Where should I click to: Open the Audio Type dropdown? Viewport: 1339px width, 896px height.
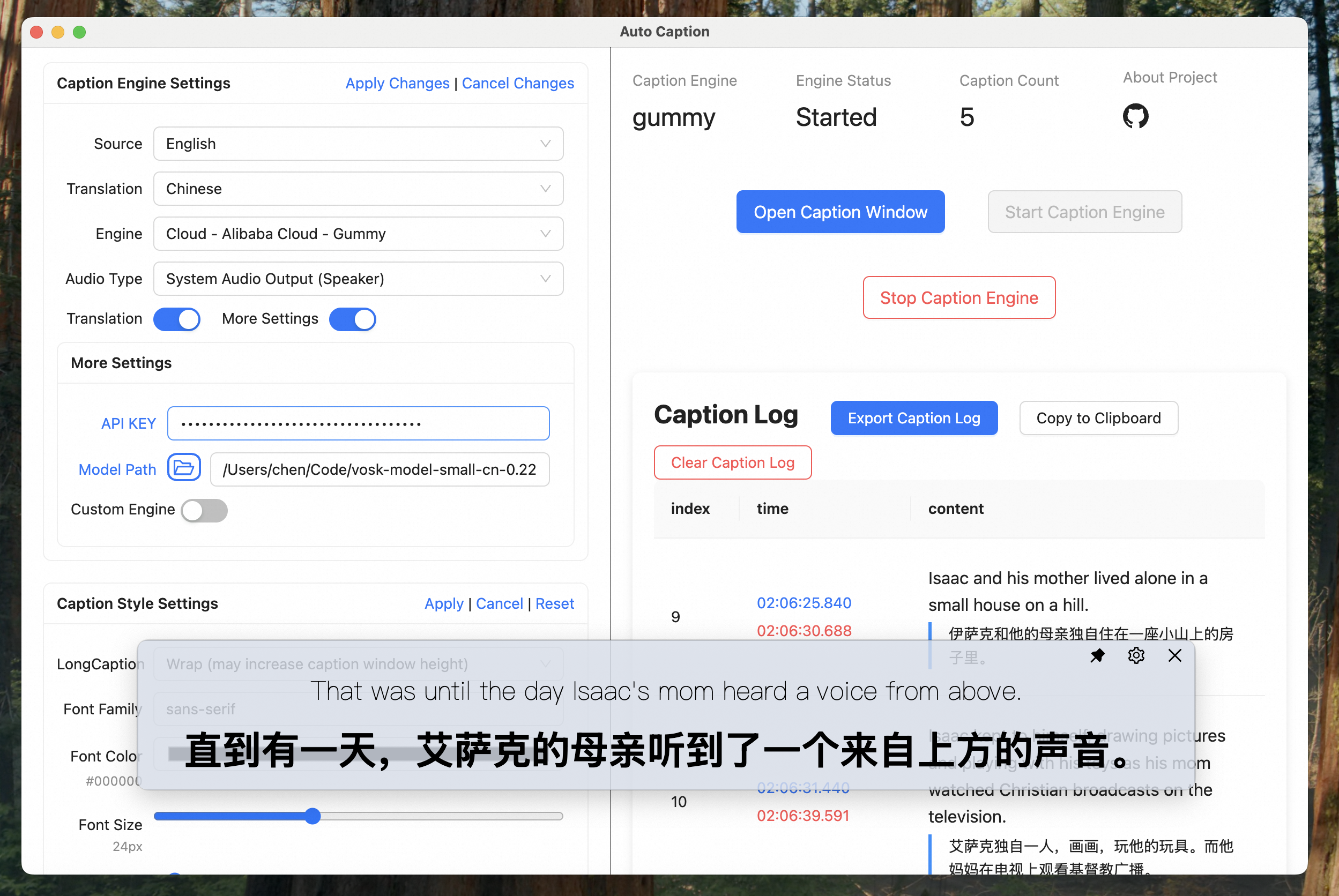tap(358, 279)
